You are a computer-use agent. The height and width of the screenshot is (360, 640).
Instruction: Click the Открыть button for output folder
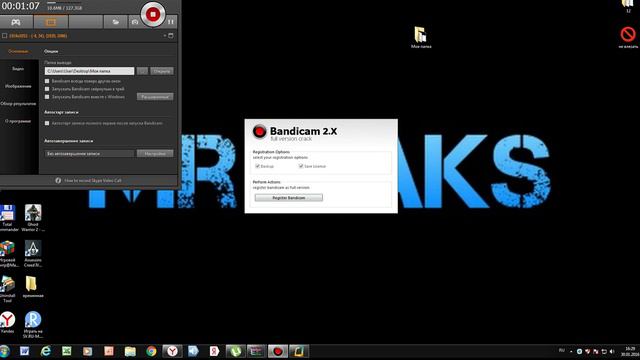(x=162, y=71)
